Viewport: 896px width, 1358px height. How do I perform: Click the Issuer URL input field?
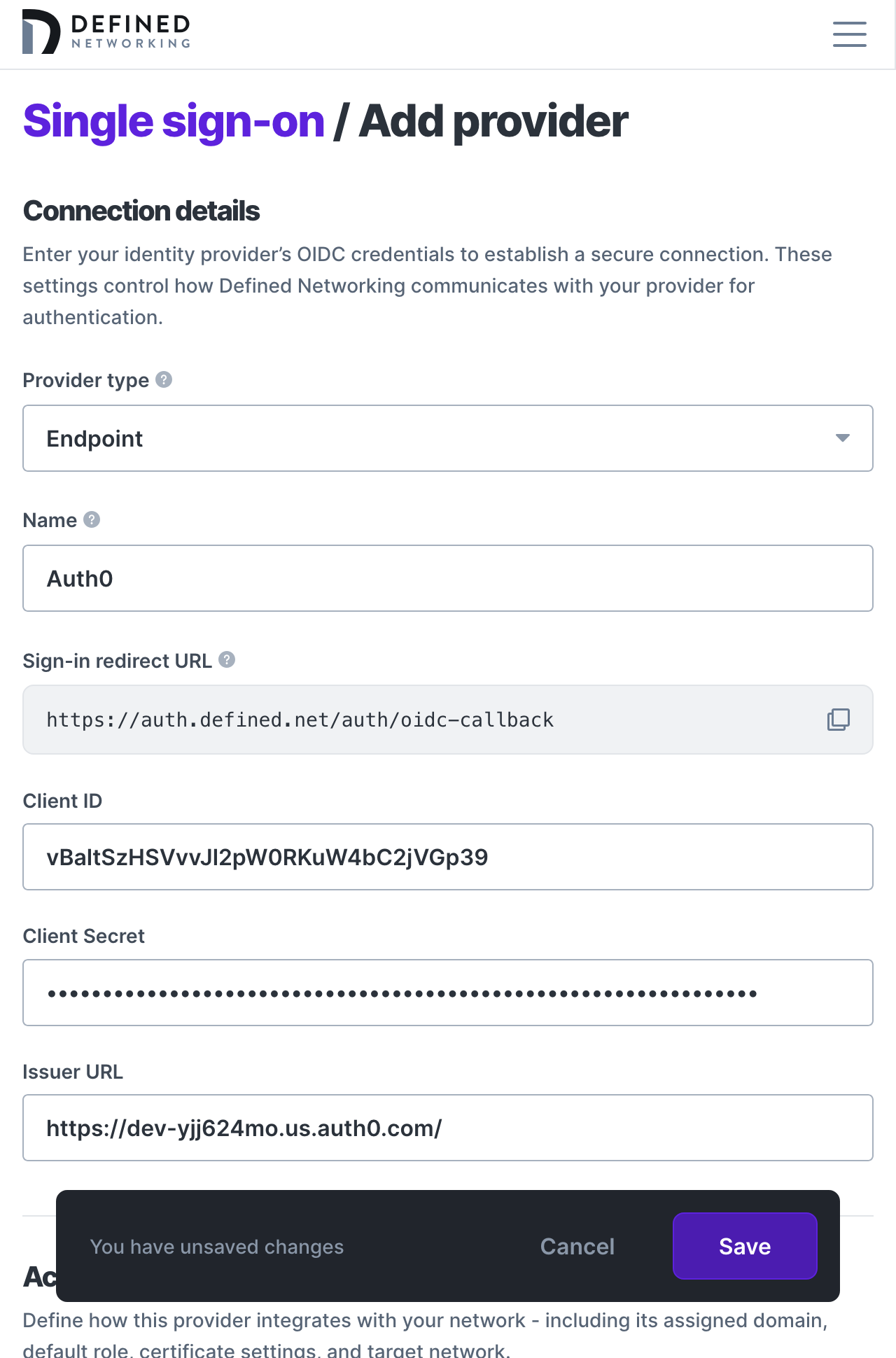(x=448, y=1127)
